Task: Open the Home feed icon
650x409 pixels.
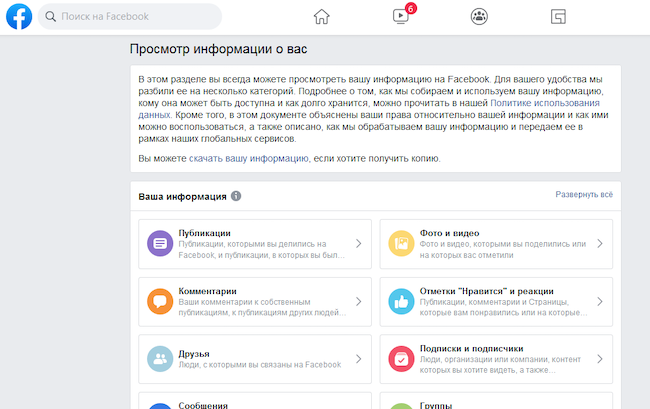Action: [321, 17]
